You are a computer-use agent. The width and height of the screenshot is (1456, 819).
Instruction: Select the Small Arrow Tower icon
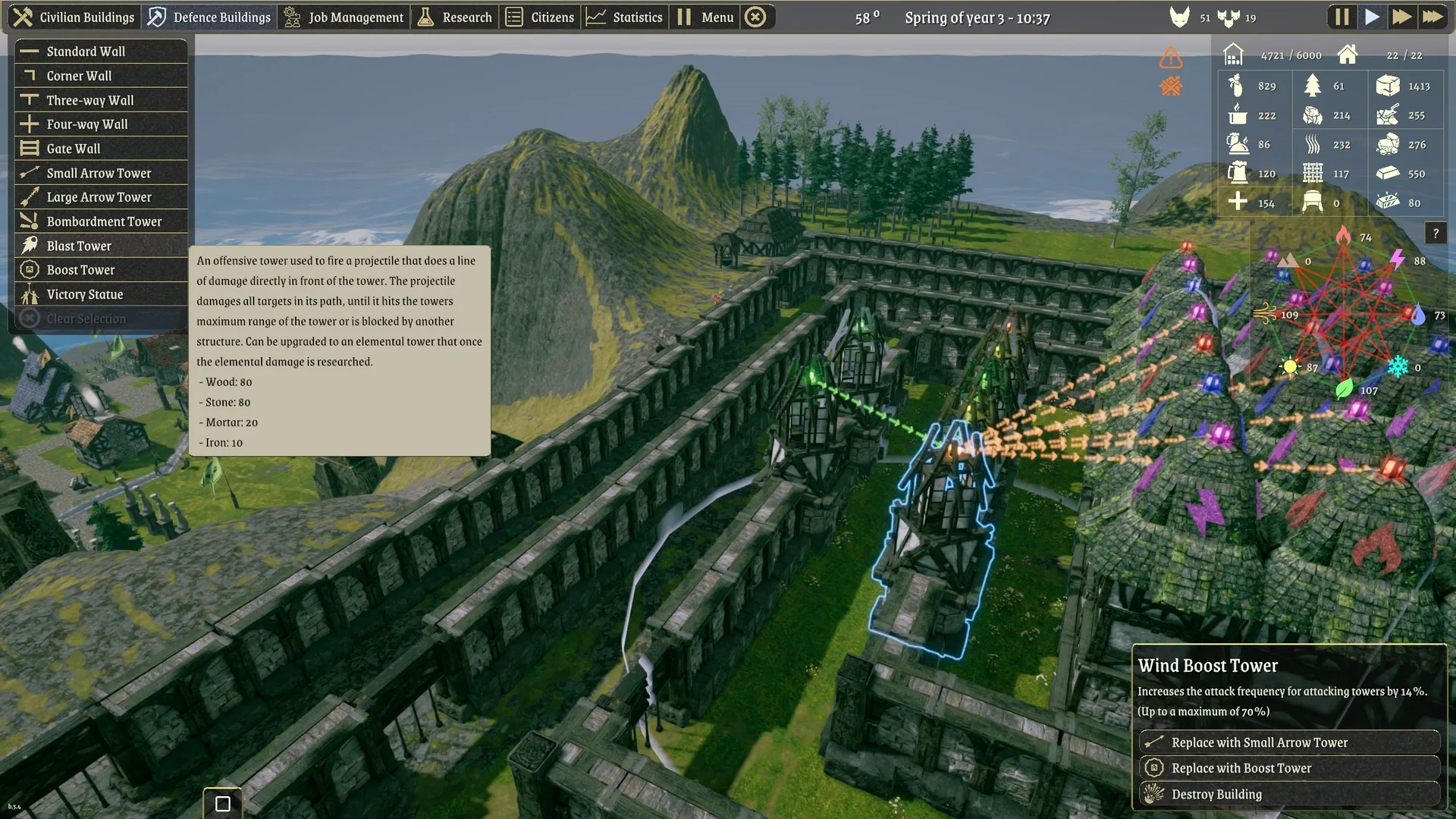[x=30, y=173]
